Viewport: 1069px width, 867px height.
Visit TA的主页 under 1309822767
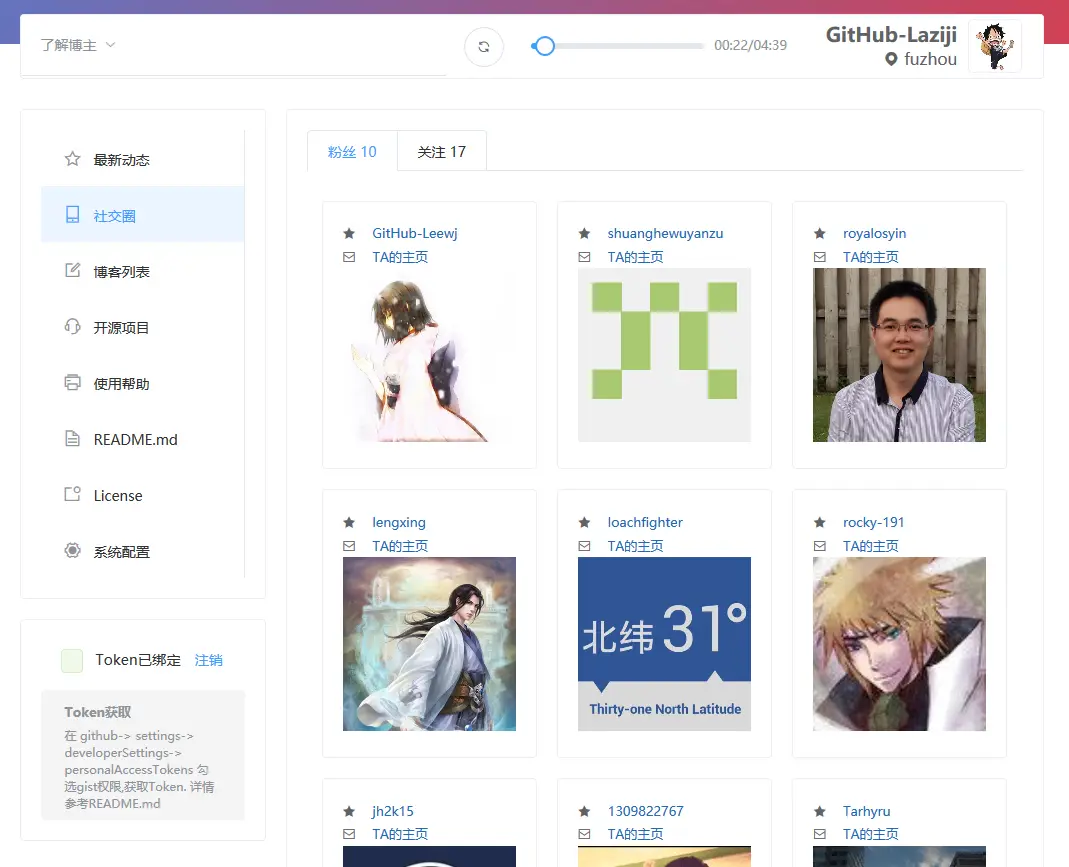pyautogui.click(x=635, y=834)
